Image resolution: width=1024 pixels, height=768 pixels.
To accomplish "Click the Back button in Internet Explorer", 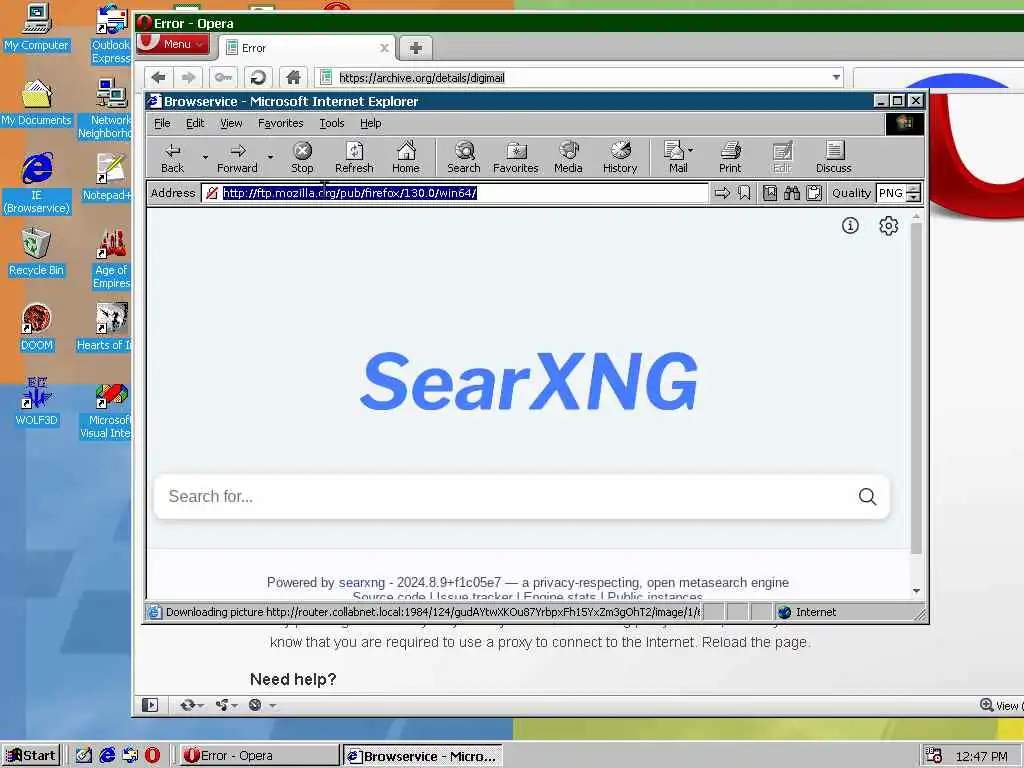I will [172, 158].
